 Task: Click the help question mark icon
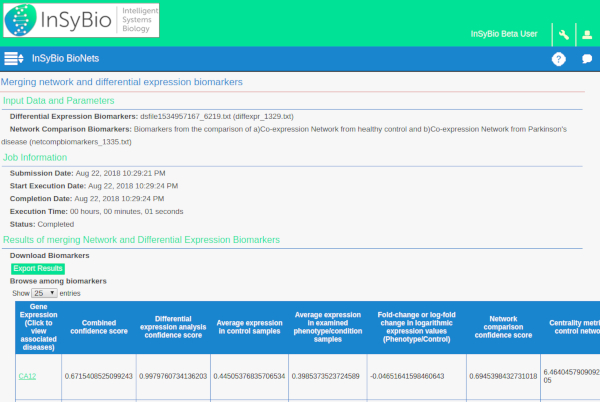click(x=559, y=58)
